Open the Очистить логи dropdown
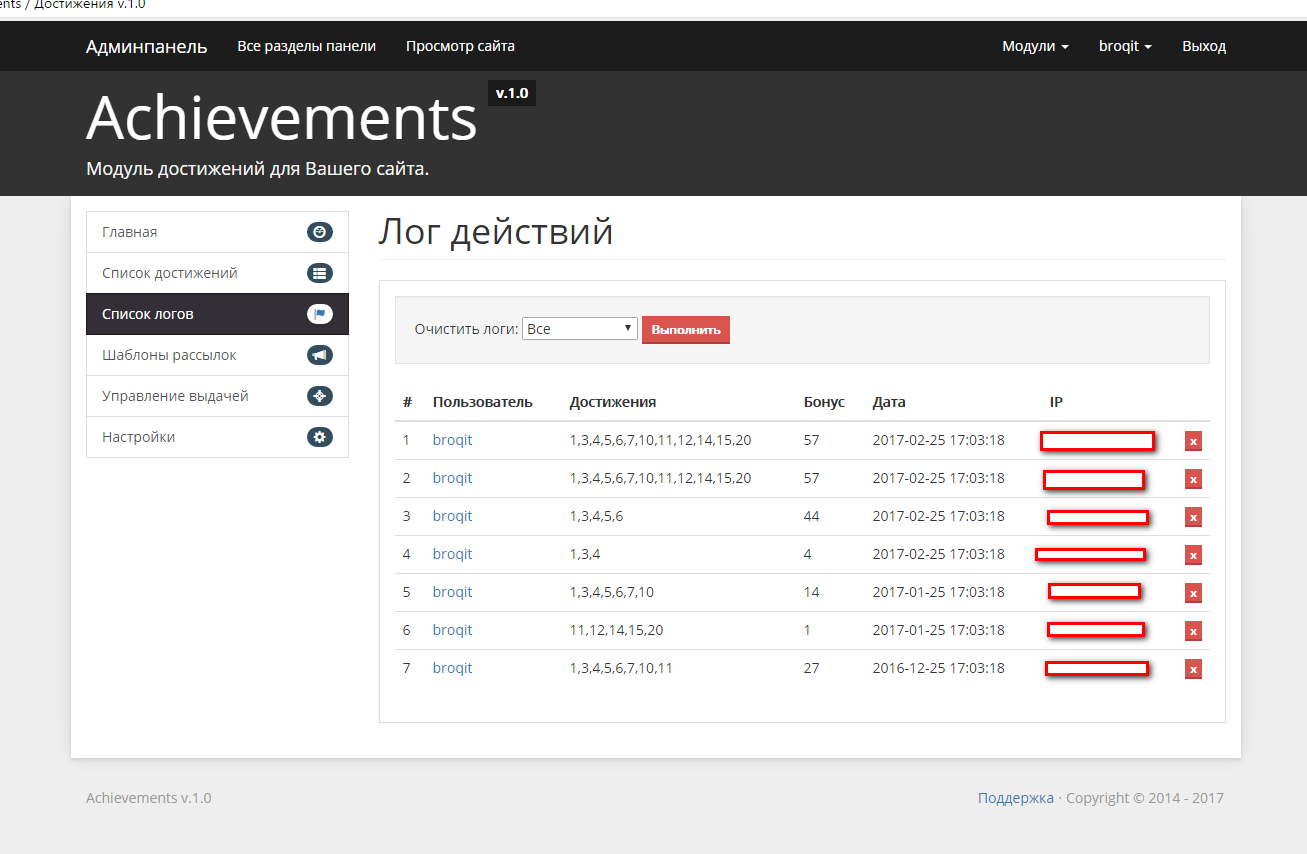The width and height of the screenshot is (1307, 854). (x=579, y=329)
